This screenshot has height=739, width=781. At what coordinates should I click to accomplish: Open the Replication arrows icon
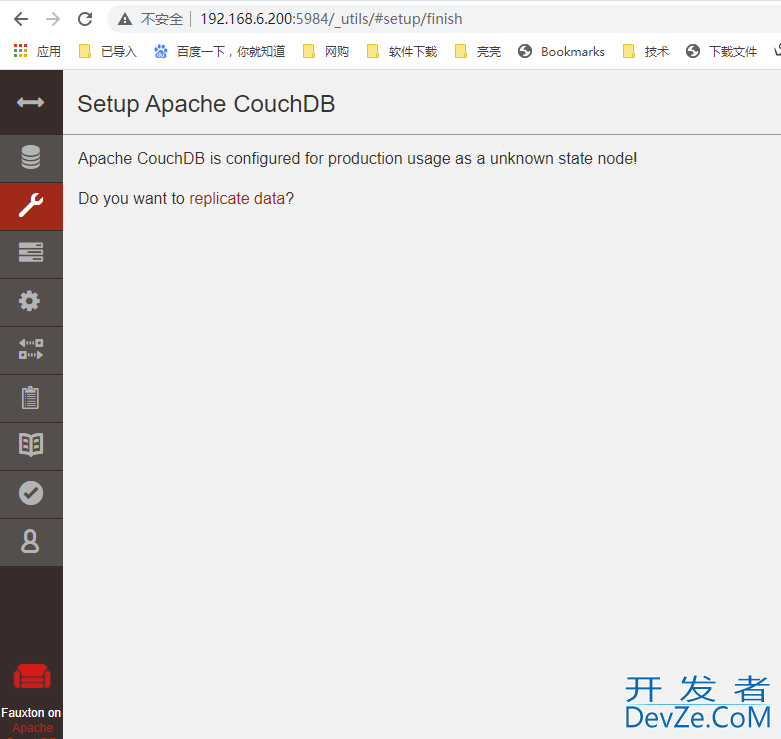(x=31, y=350)
